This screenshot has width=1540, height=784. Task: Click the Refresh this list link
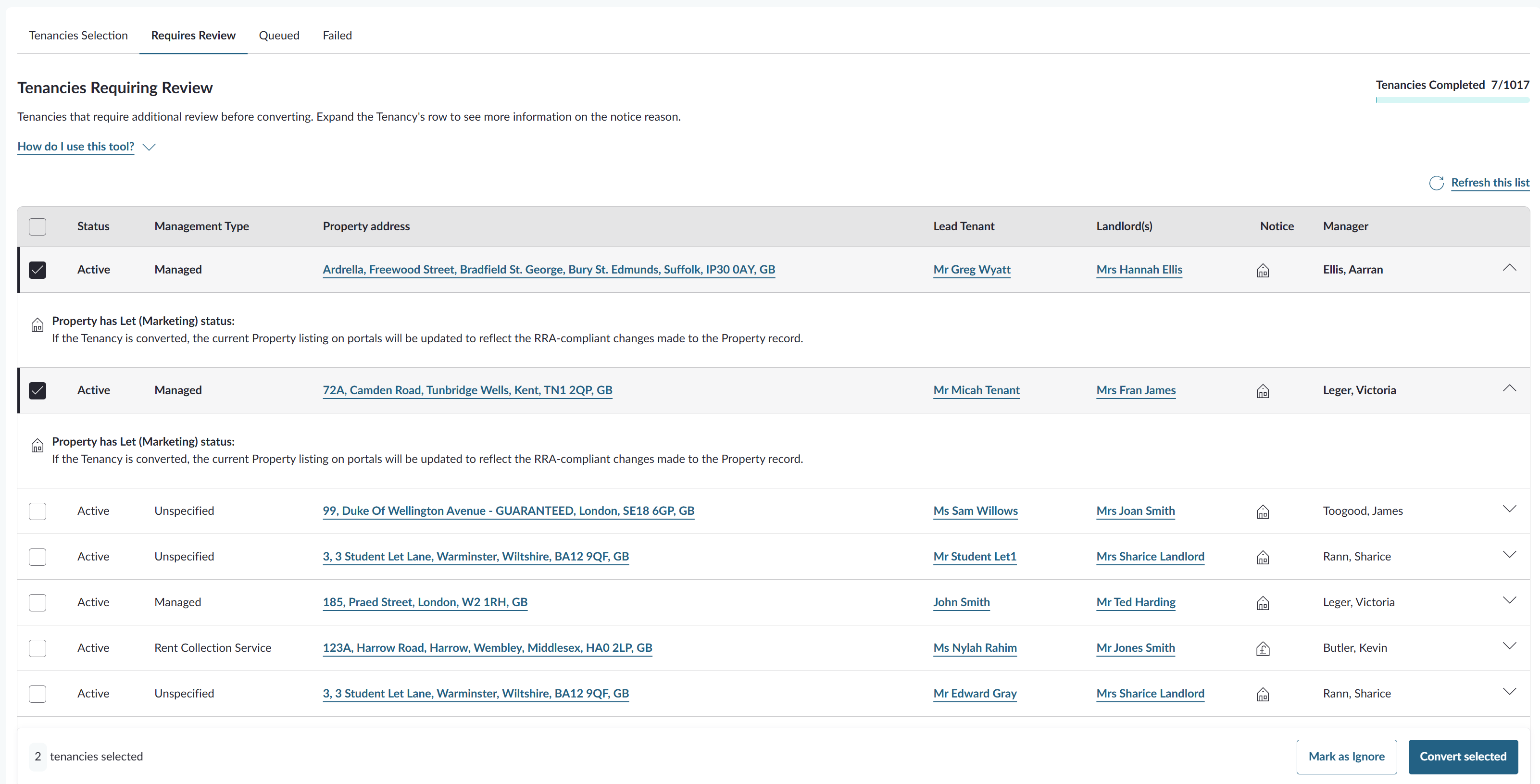point(1490,183)
